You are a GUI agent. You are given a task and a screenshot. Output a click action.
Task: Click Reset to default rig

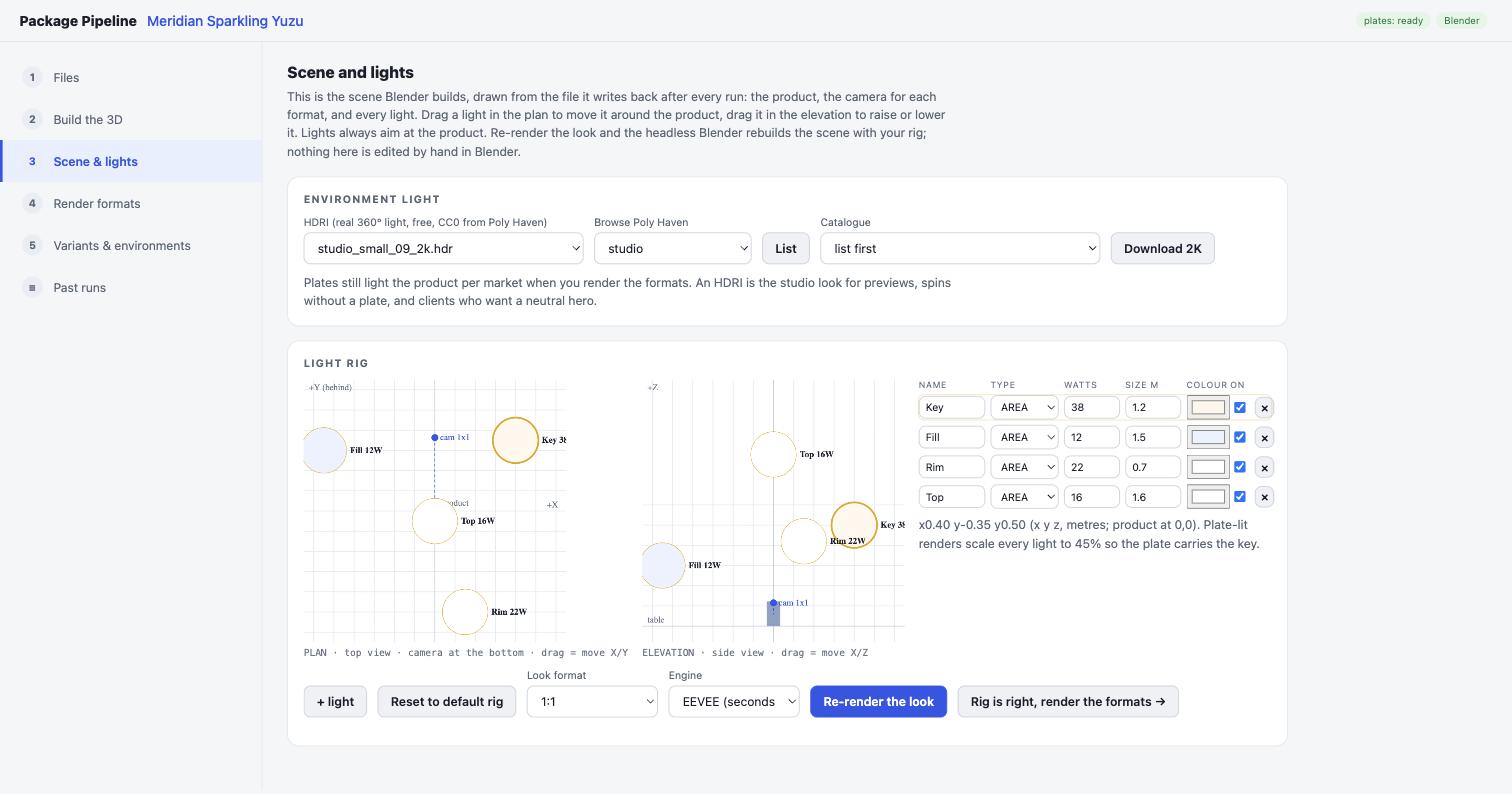pos(447,702)
